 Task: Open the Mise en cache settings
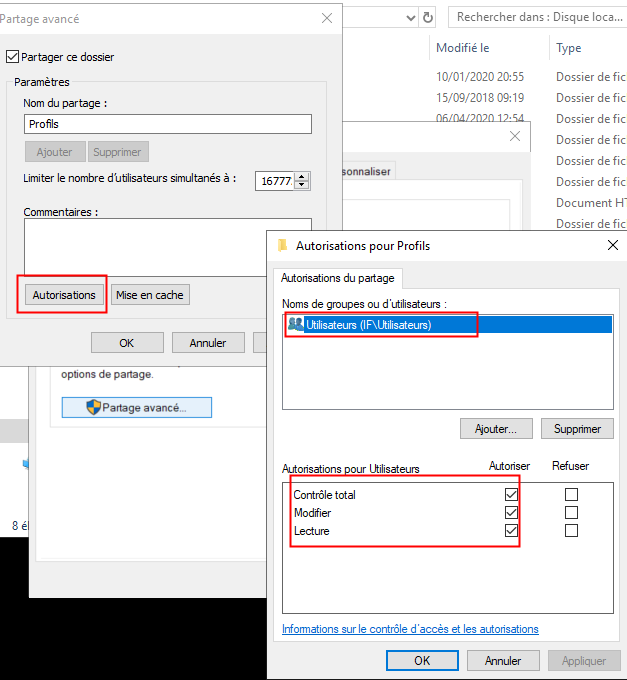(150, 295)
